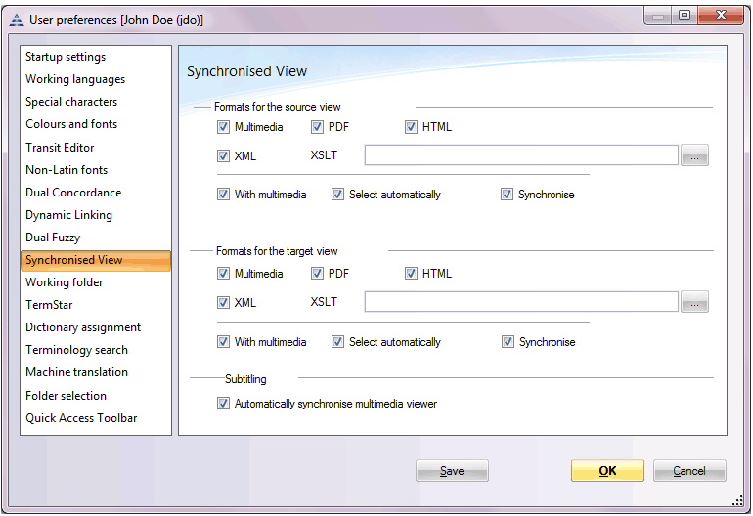Click the target view XSLT path field
This screenshot has height=516, width=753.
[x=522, y=302]
